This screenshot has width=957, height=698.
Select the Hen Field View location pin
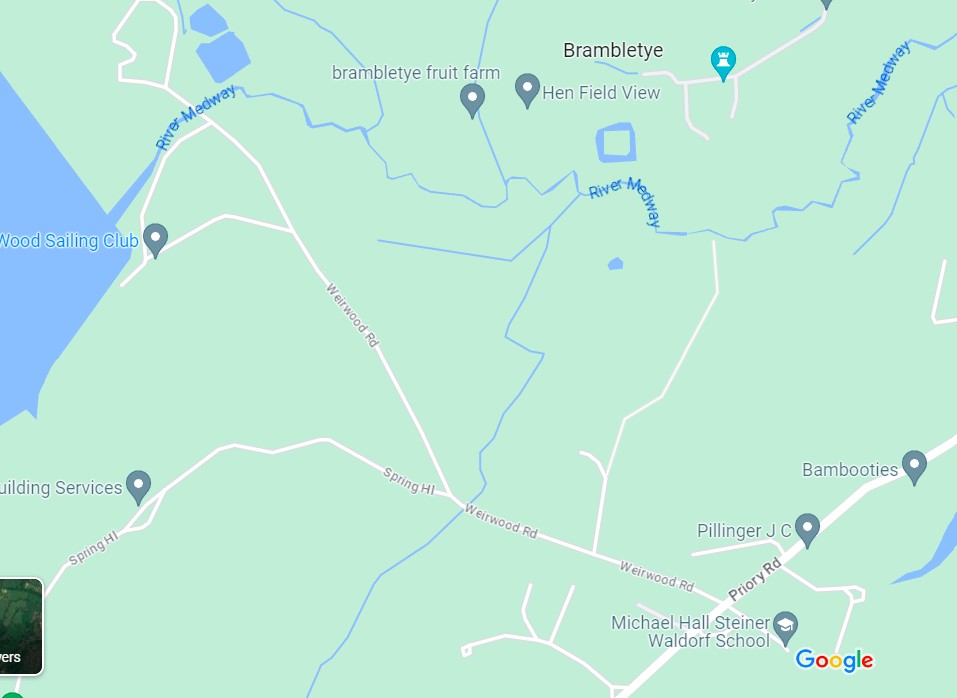(x=527, y=91)
